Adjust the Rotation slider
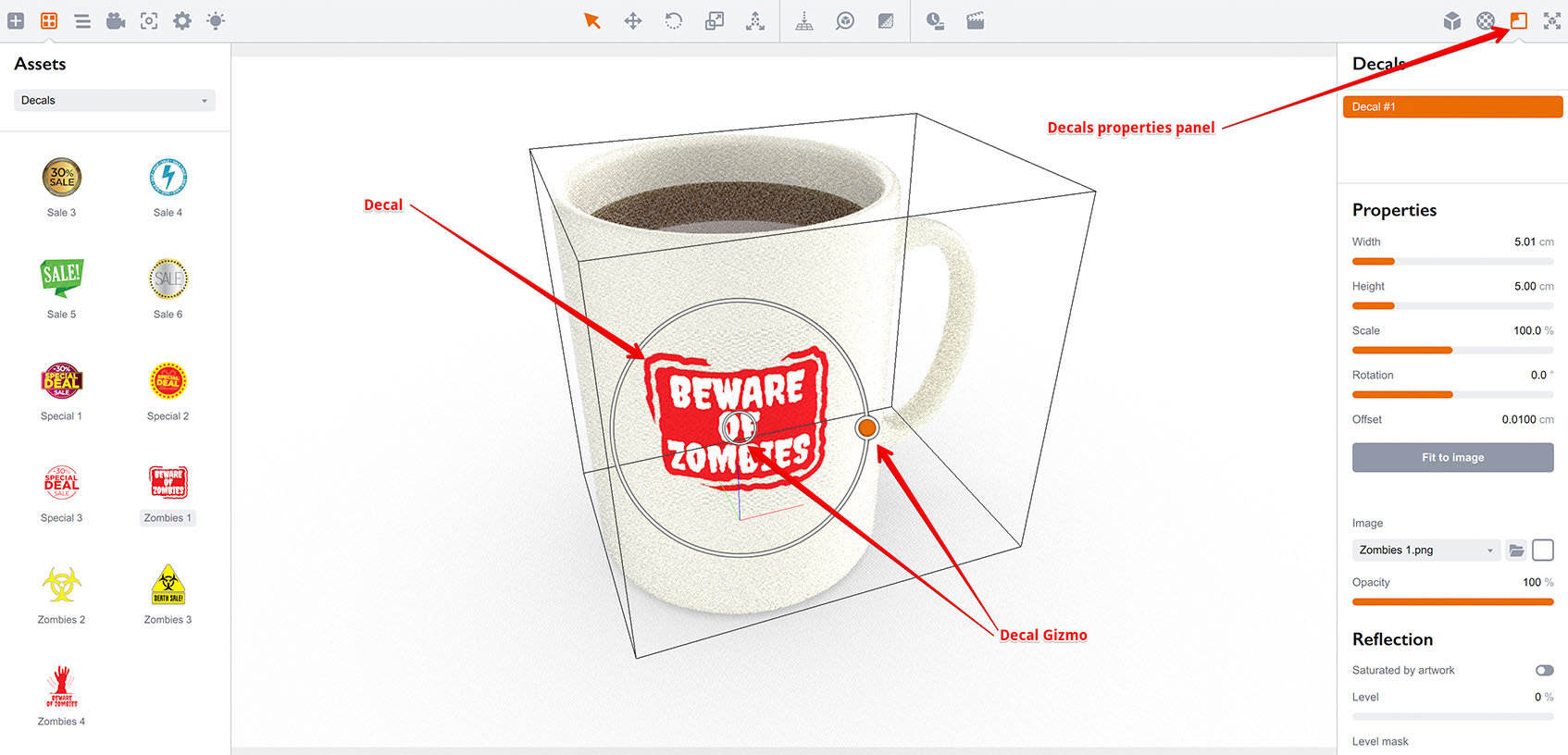1568x755 pixels. (1453, 395)
